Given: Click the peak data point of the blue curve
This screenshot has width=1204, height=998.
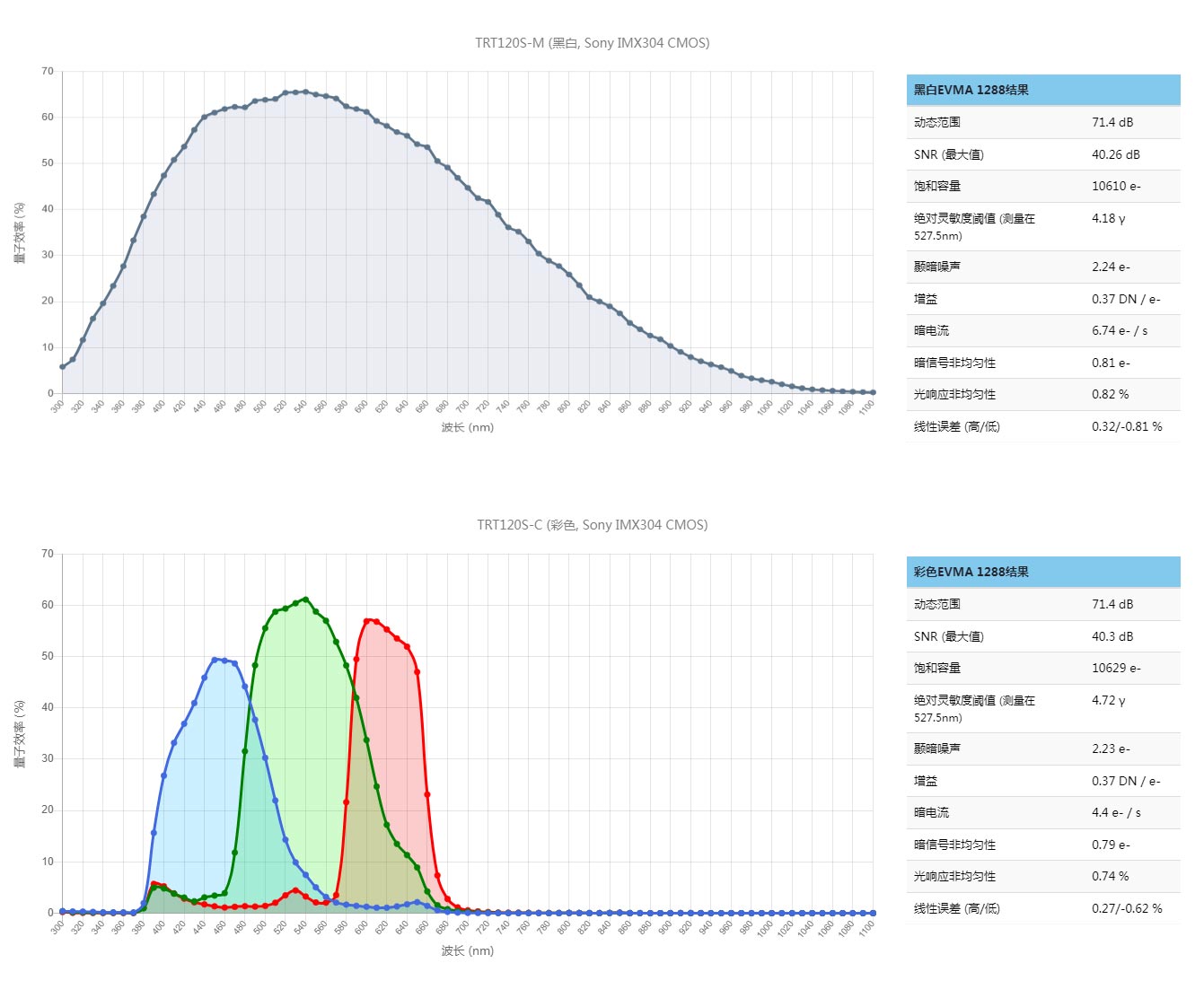Looking at the screenshot, I should (215, 660).
